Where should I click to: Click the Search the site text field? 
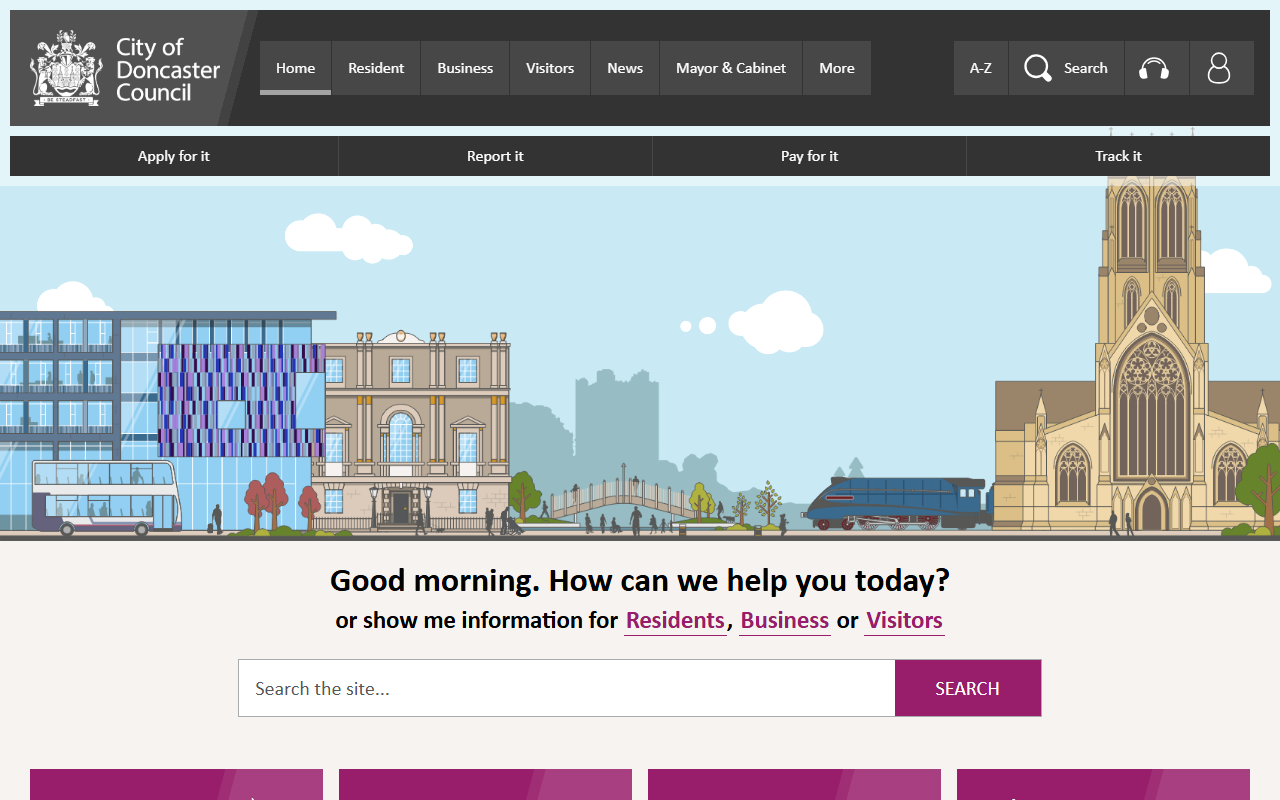tap(566, 688)
